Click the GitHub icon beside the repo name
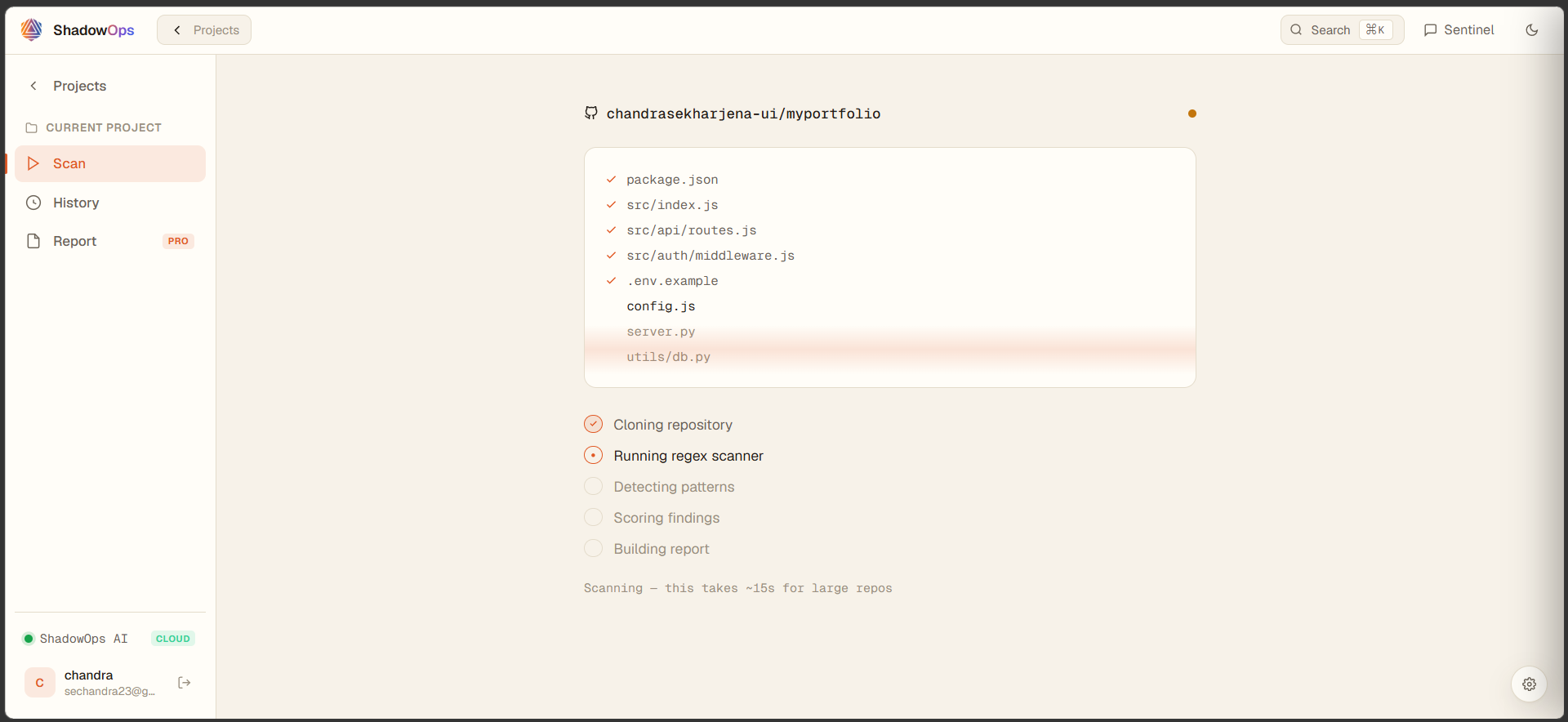 coord(591,114)
